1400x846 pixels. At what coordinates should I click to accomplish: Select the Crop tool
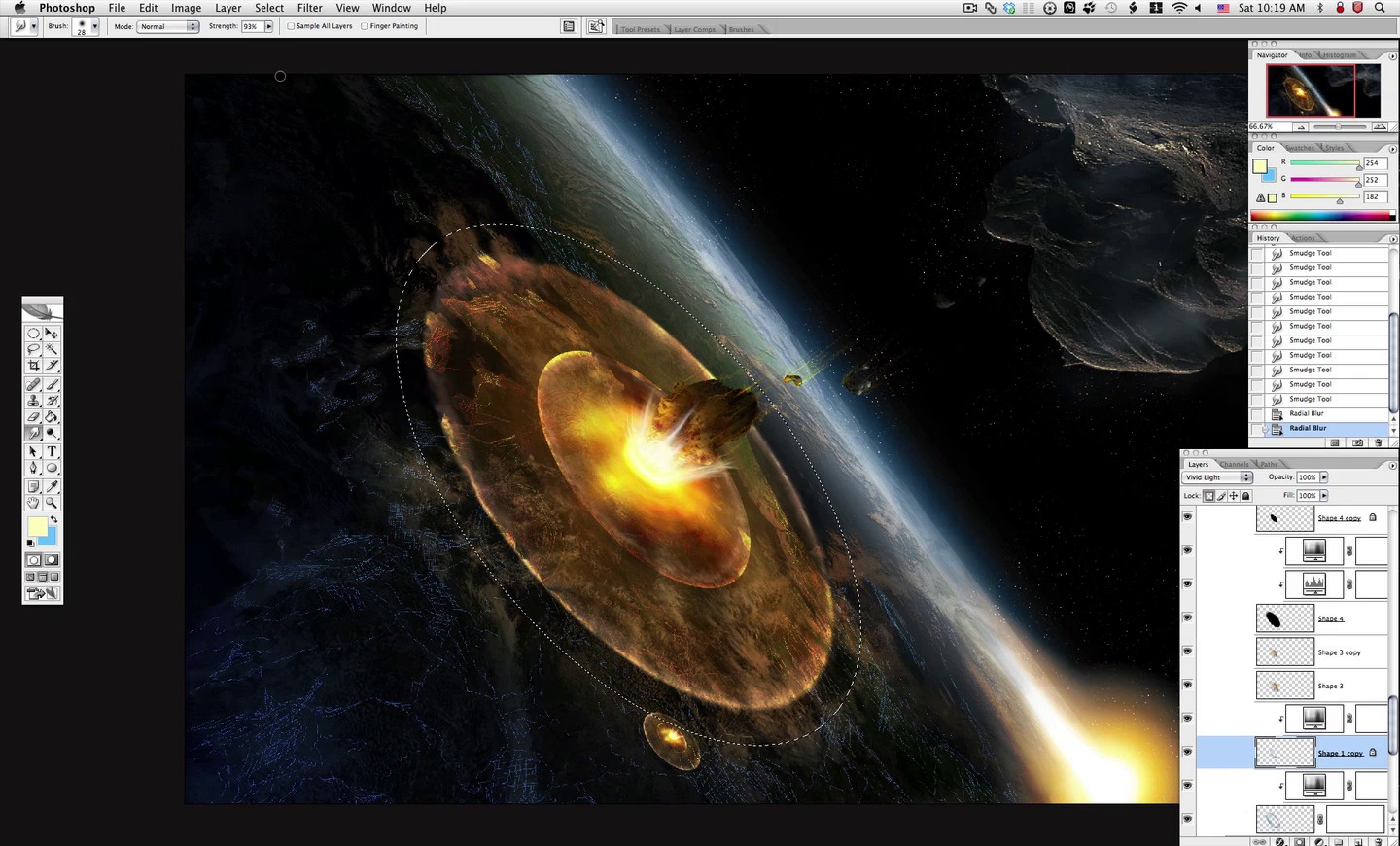coord(33,366)
